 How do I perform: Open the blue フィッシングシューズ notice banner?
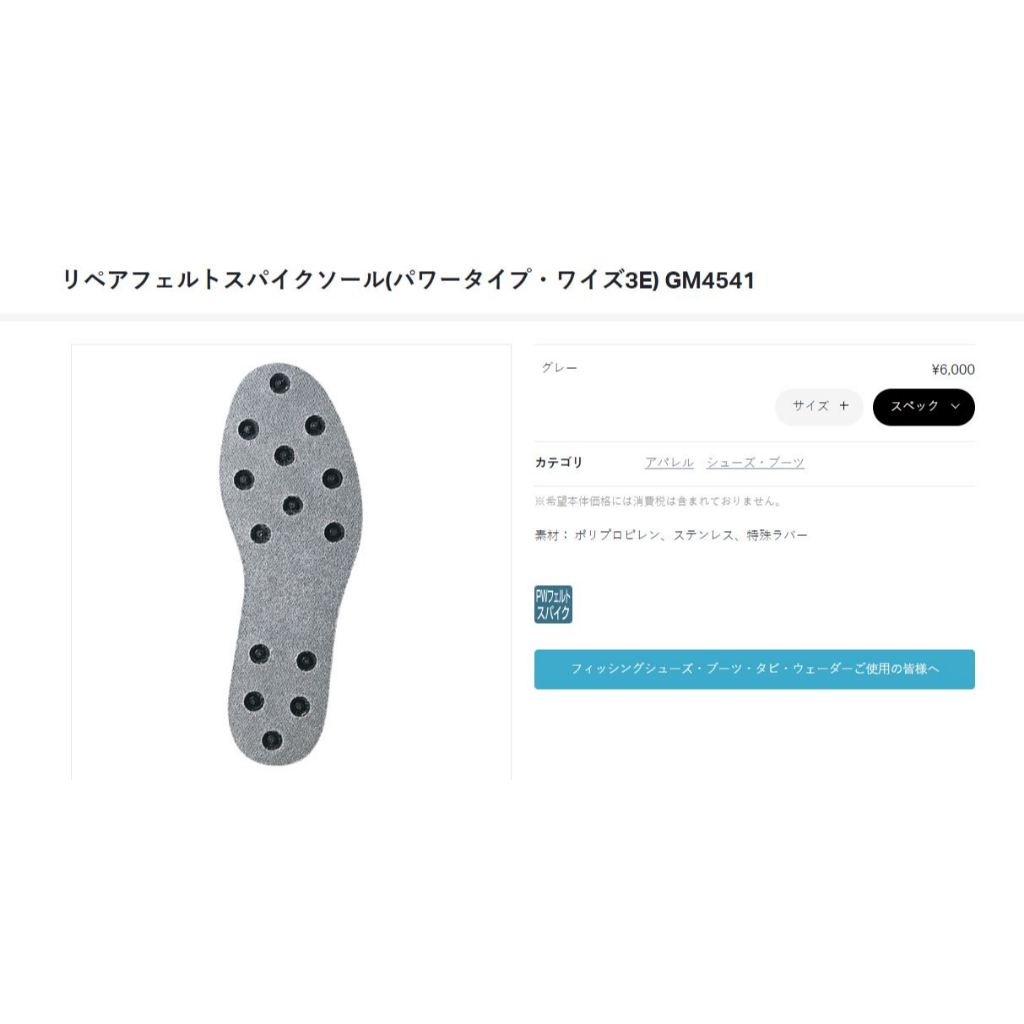pyautogui.click(x=754, y=669)
